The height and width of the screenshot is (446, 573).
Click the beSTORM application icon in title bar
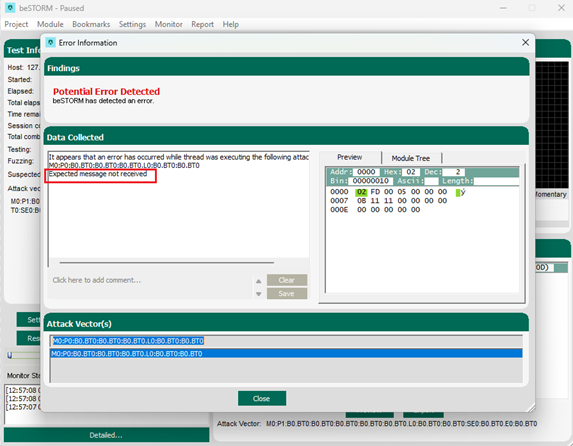tap(10, 8)
